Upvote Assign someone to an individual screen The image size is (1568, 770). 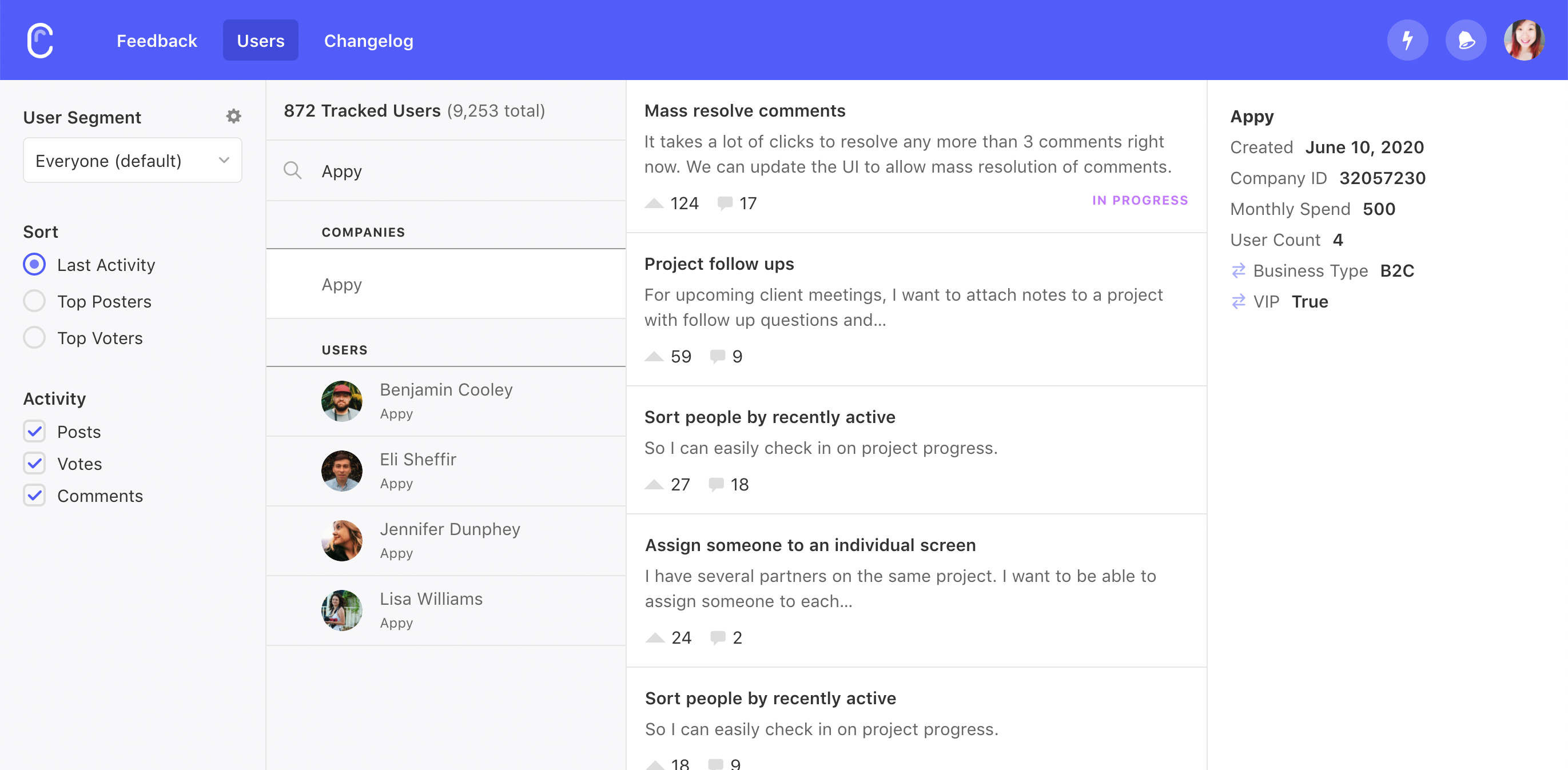[654, 638]
